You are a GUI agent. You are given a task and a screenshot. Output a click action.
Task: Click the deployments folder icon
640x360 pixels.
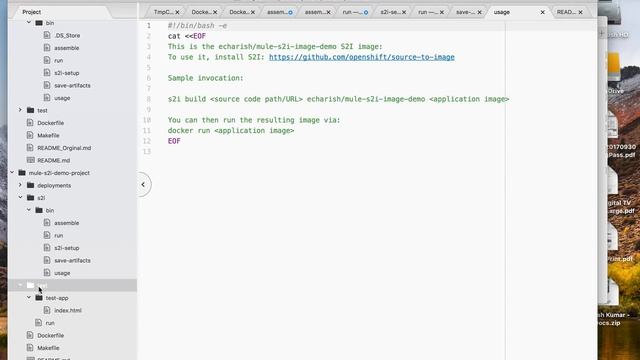coord(30,185)
